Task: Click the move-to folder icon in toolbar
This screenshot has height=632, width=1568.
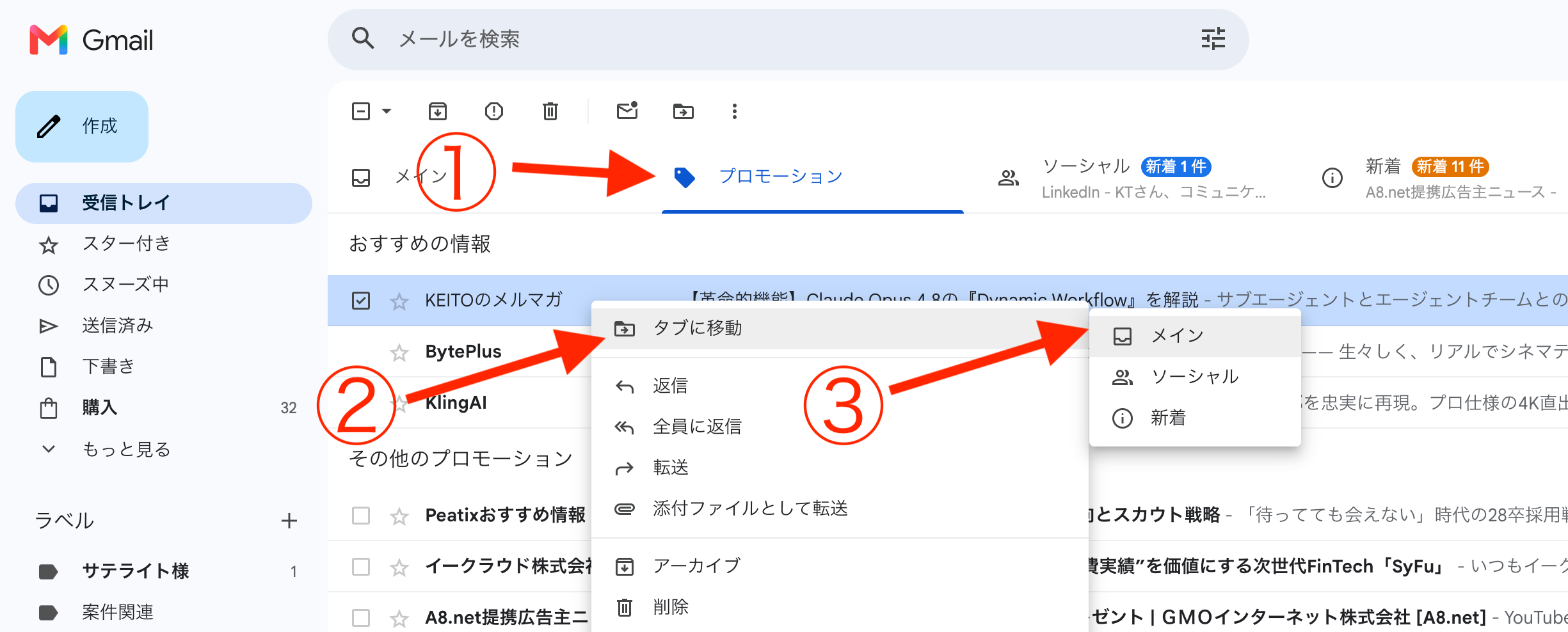Action: click(684, 111)
